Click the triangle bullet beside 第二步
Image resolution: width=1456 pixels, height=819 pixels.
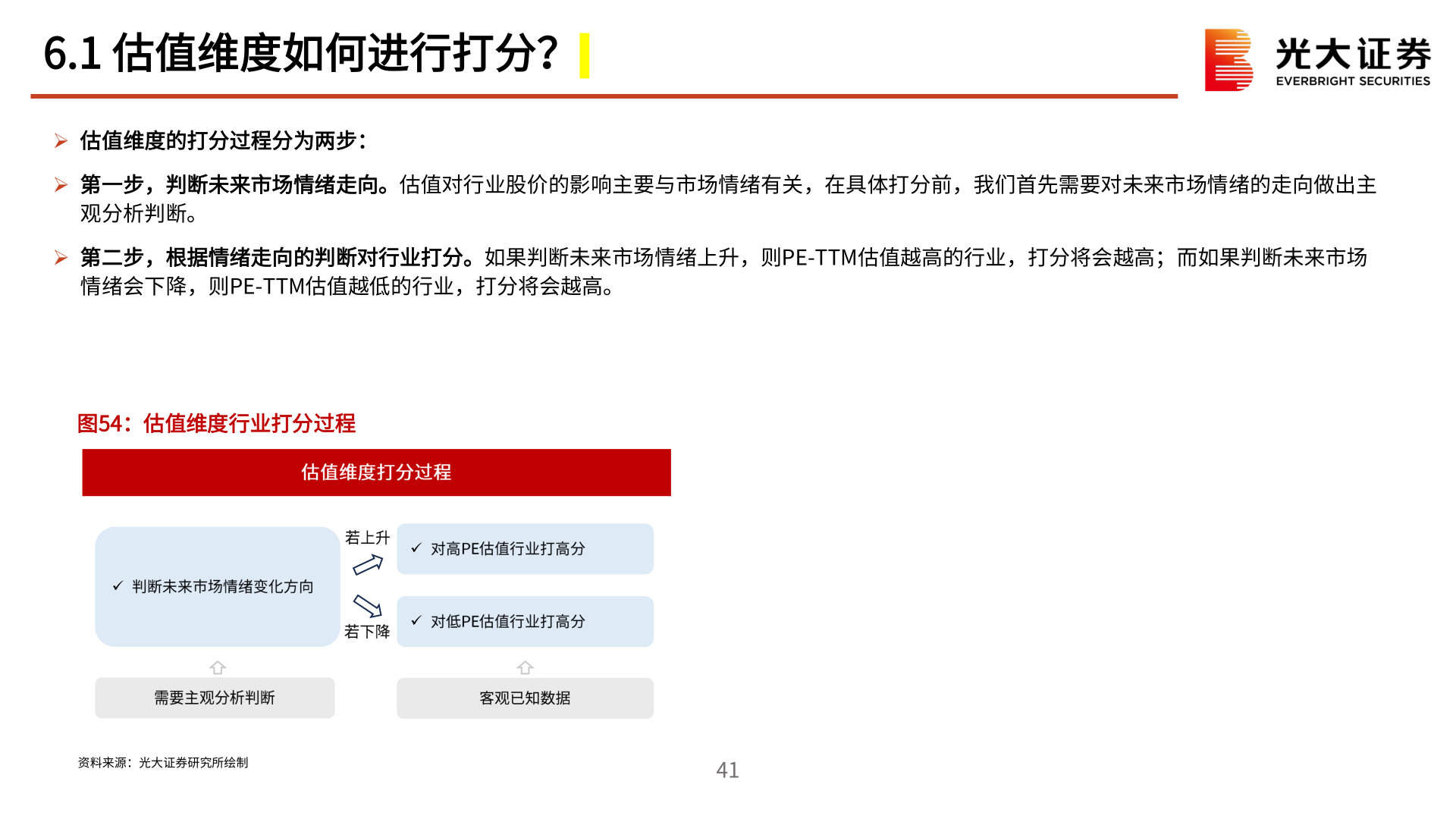[x=61, y=257]
